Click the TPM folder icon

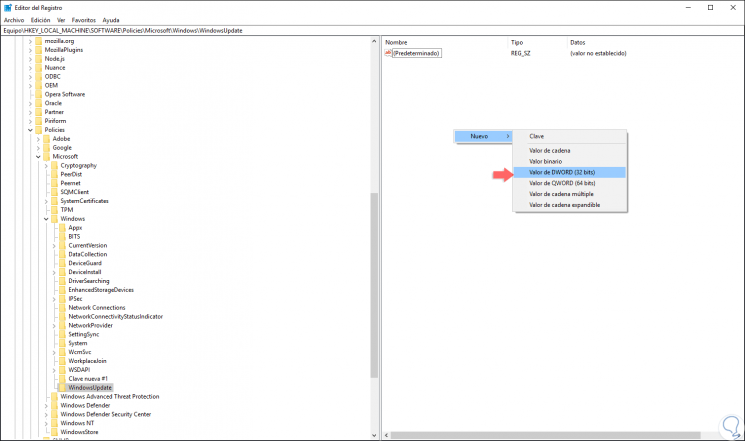[x=54, y=210]
